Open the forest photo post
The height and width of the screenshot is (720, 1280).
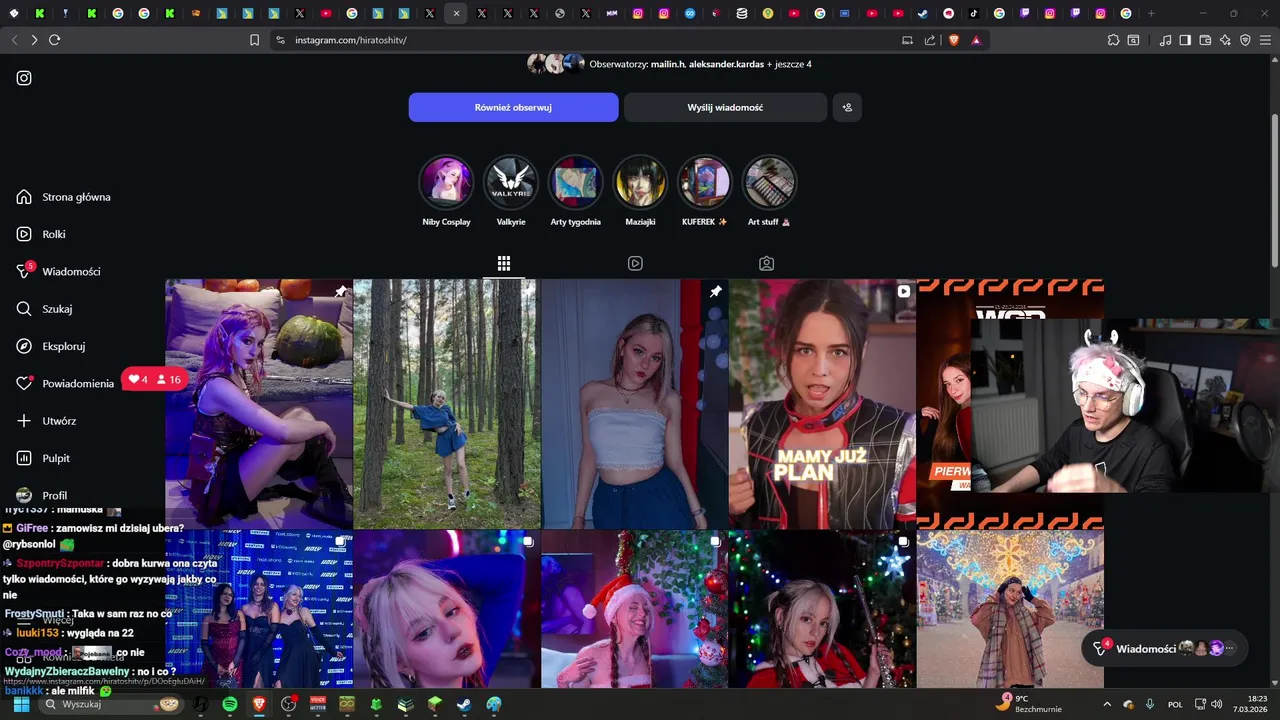tap(447, 404)
